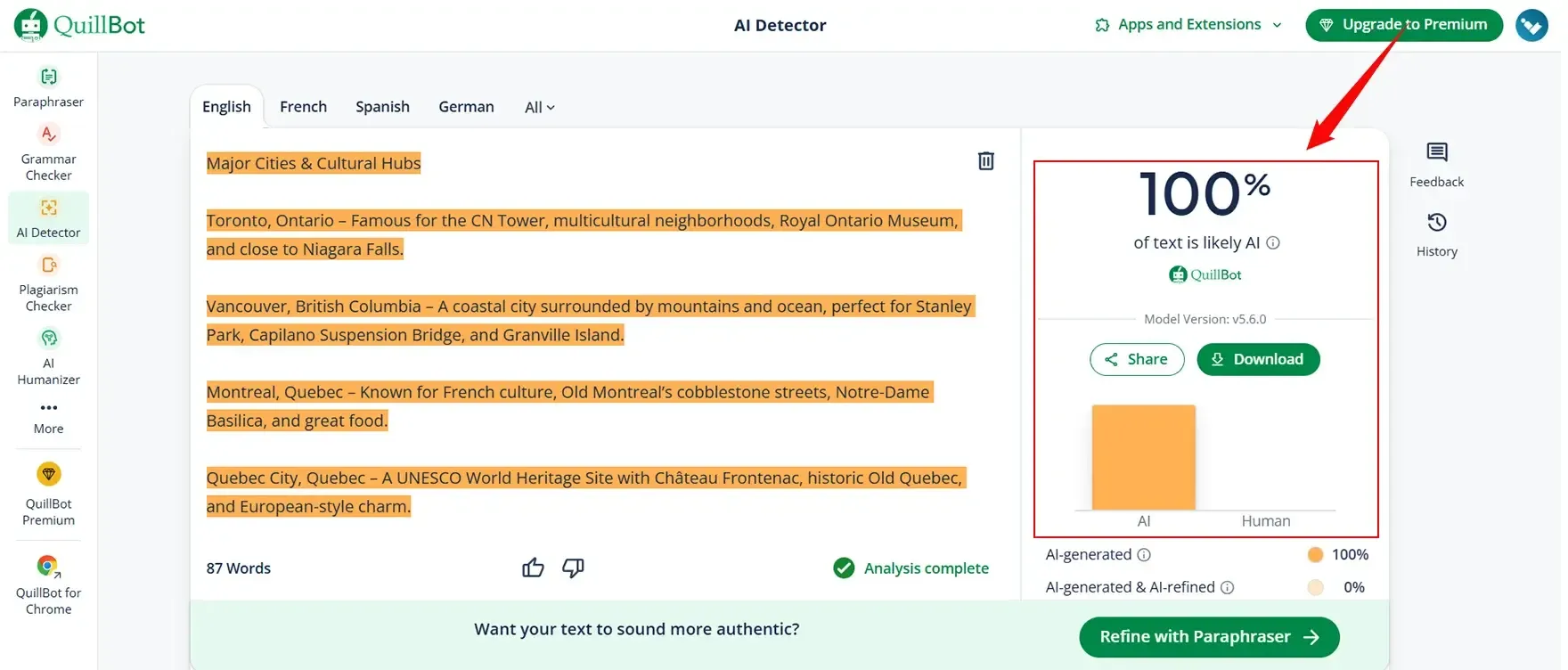Download the AI detection report
Image resolution: width=1568 pixels, height=670 pixels.
pos(1258,360)
